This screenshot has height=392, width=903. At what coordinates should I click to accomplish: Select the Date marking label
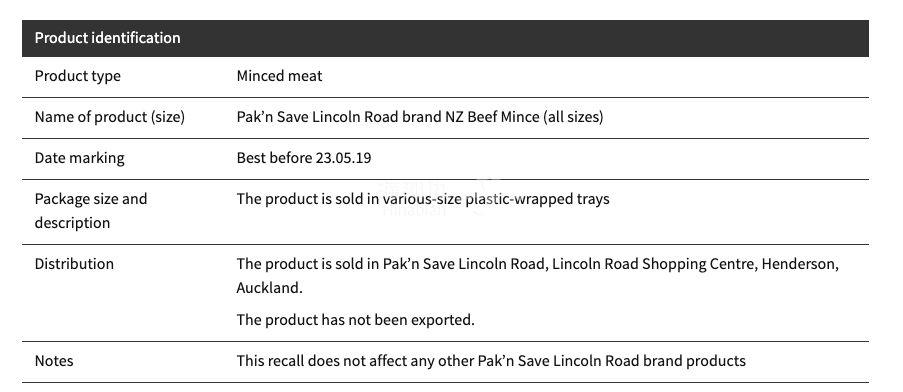click(x=79, y=158)
